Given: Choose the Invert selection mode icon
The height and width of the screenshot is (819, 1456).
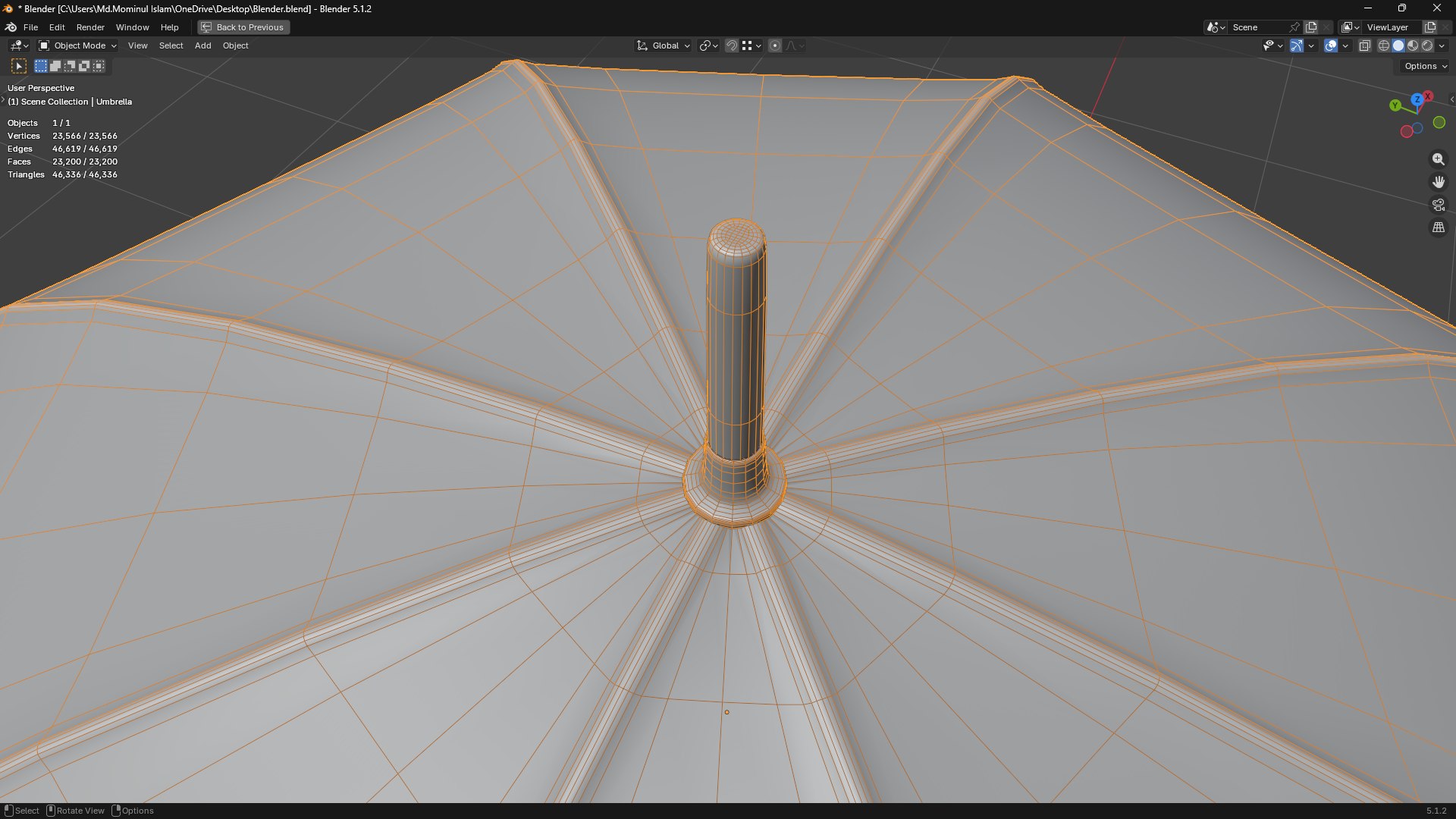Looking at the screenshot, I should pos(84,66).
